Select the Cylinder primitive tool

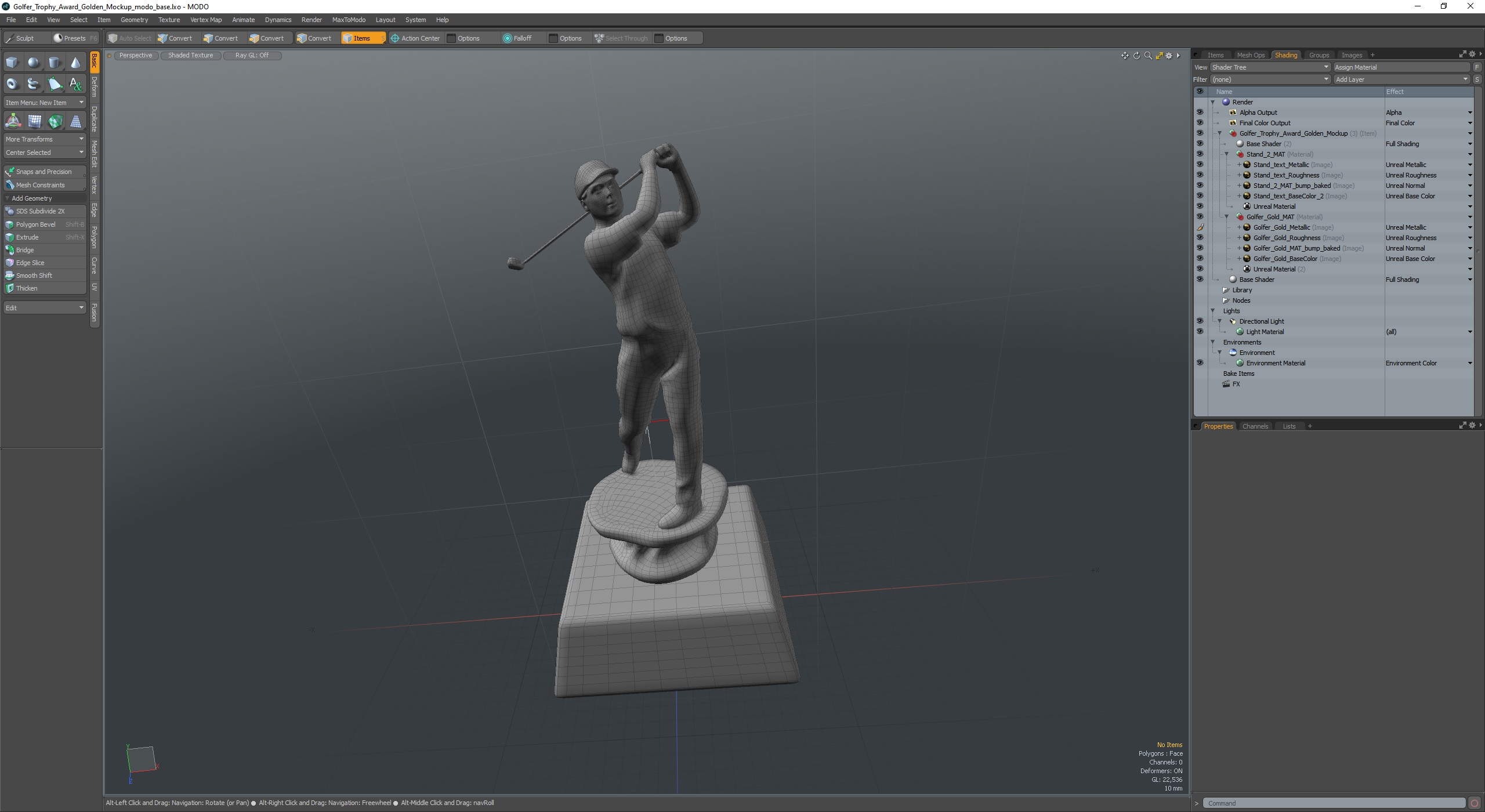pos(55,63)
